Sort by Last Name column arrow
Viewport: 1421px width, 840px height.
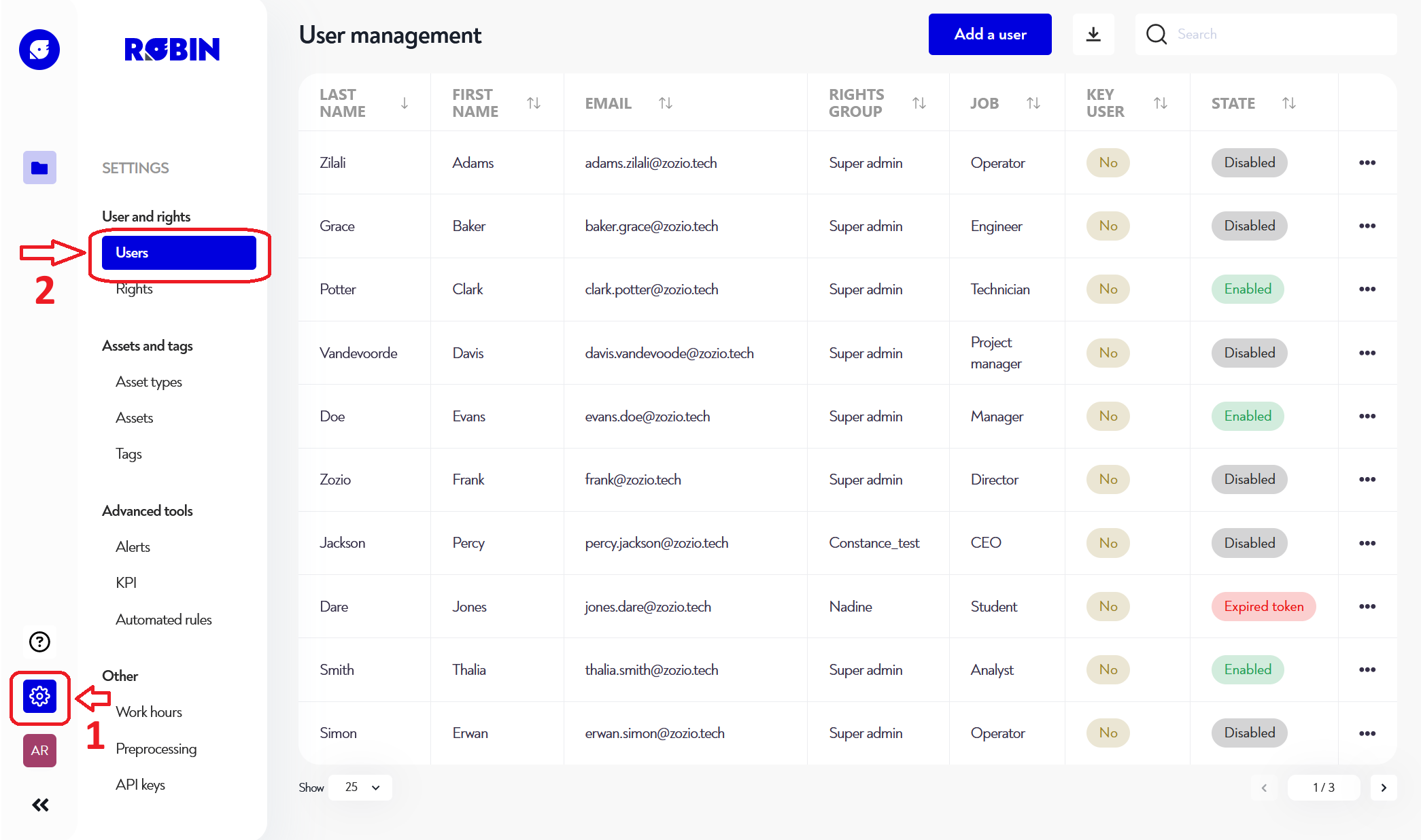(405, 103)
